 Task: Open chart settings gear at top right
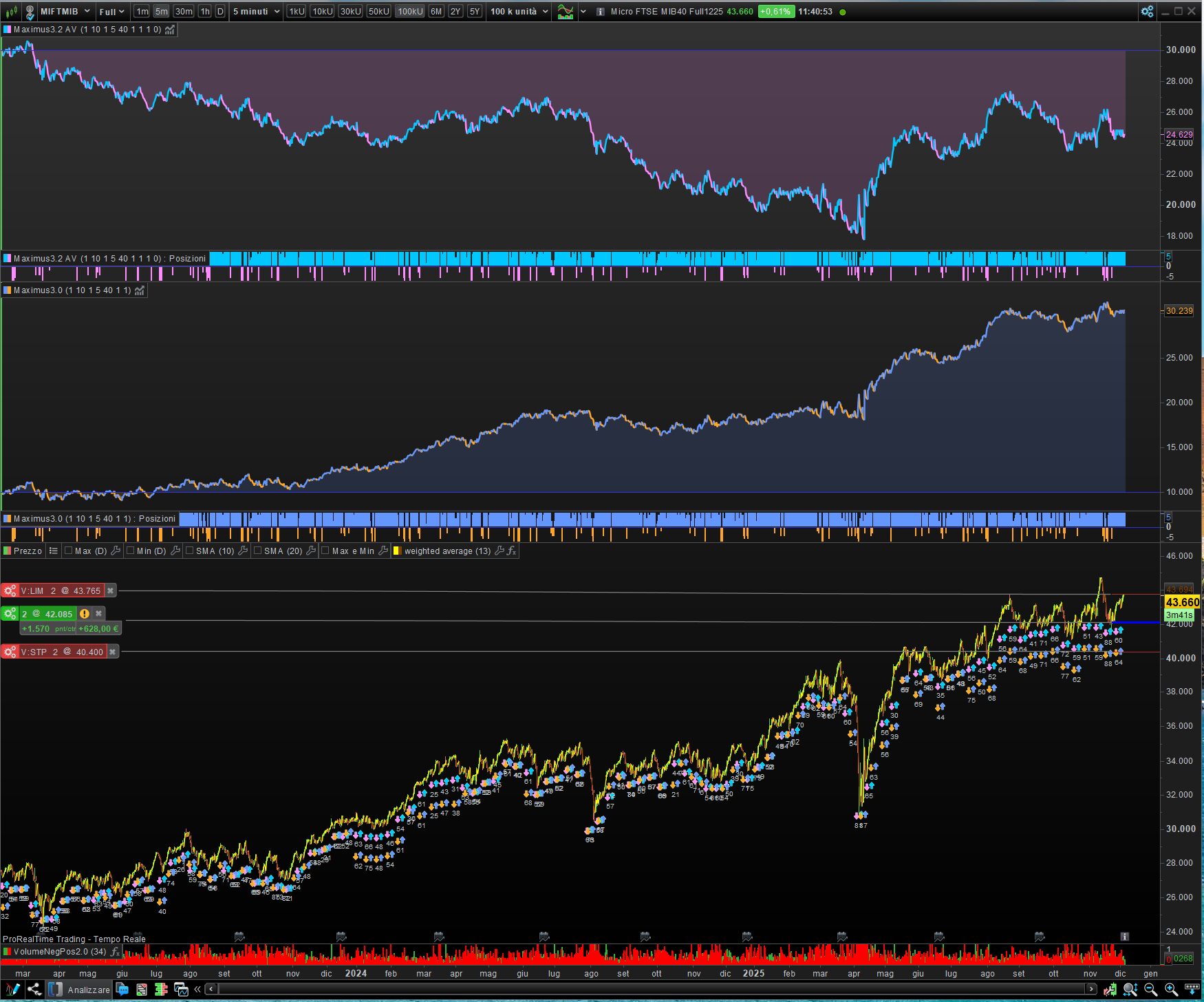1147,12
